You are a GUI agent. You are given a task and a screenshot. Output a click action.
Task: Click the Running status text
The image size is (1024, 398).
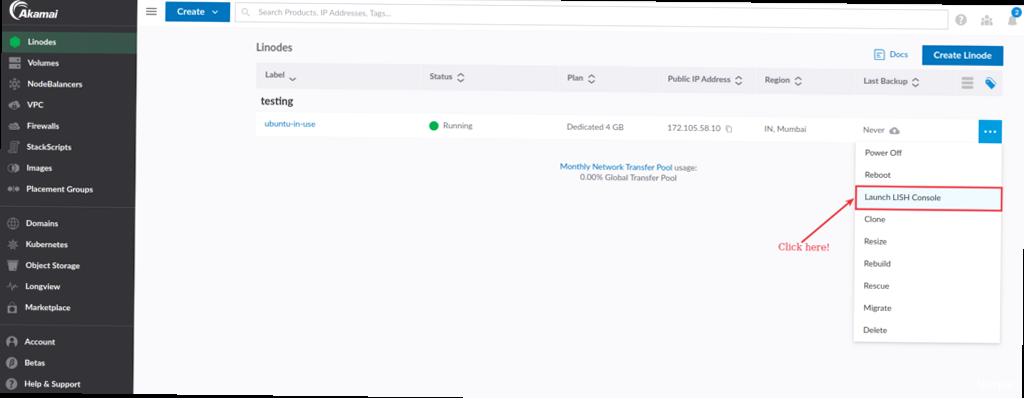(x=458, y=125)
